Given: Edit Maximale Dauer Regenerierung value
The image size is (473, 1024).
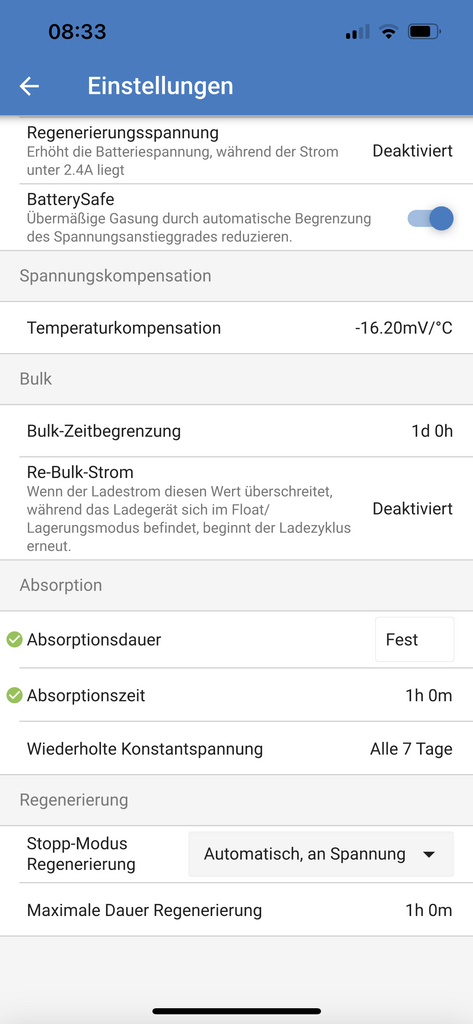Looking at the screenshot, I should (429, 910).
